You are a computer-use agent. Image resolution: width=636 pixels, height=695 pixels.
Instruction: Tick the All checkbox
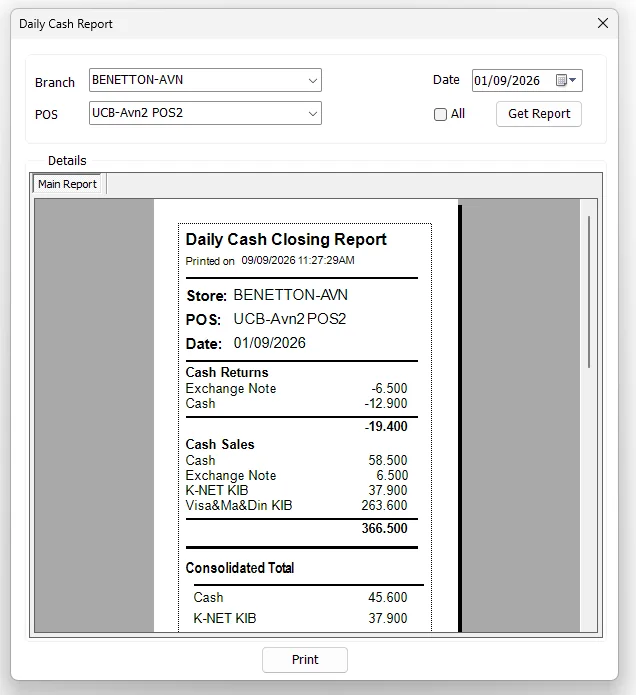(440, 114)
